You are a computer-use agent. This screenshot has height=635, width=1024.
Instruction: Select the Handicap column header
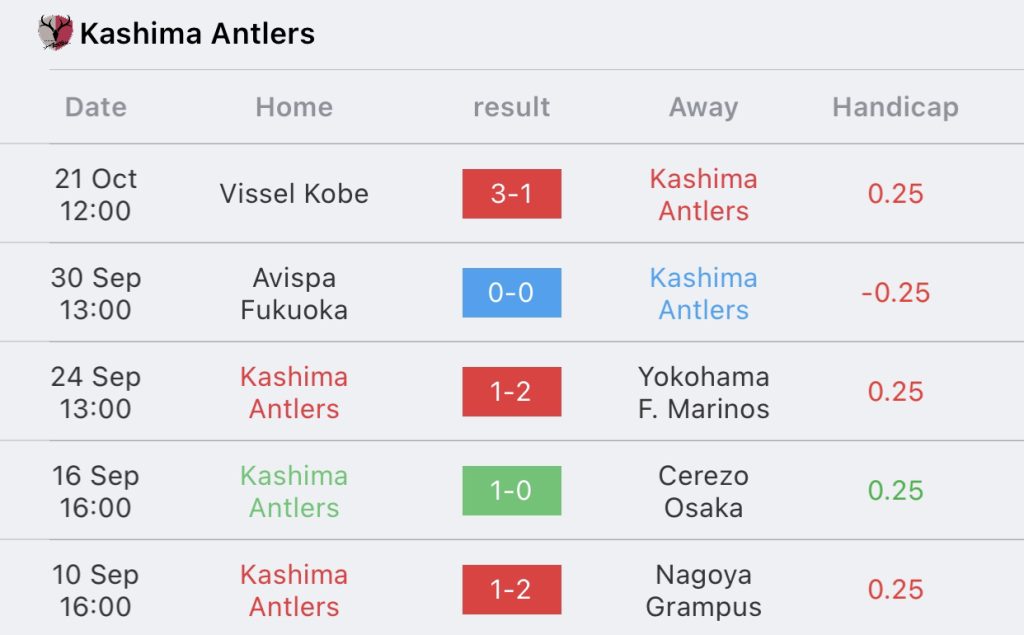pos(895,107)
